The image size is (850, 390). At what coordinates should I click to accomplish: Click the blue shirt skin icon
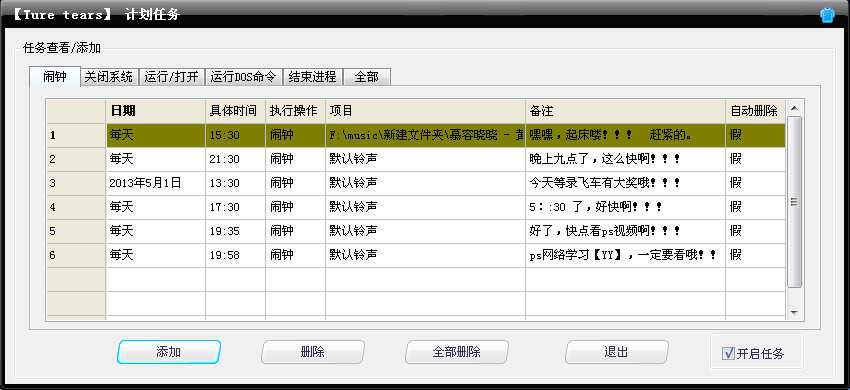pyautogui.click(x=827, y=15)
